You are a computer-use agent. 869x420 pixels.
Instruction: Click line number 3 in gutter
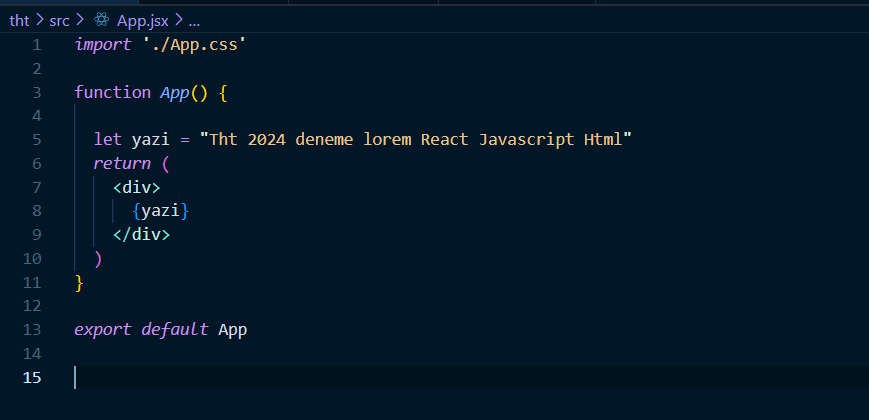click(37, 93)
